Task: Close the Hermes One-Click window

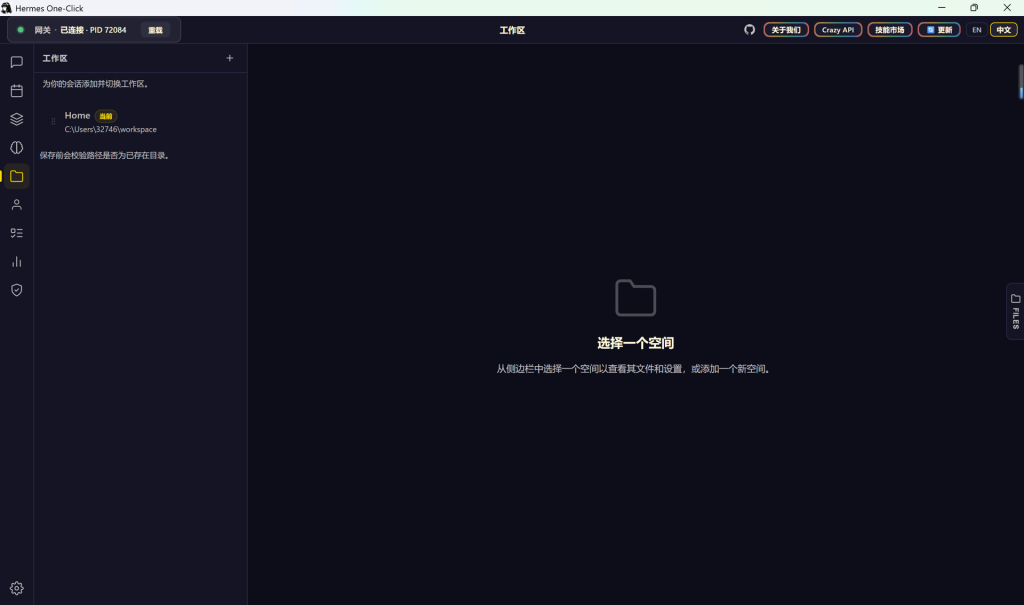Action: 1007,8
